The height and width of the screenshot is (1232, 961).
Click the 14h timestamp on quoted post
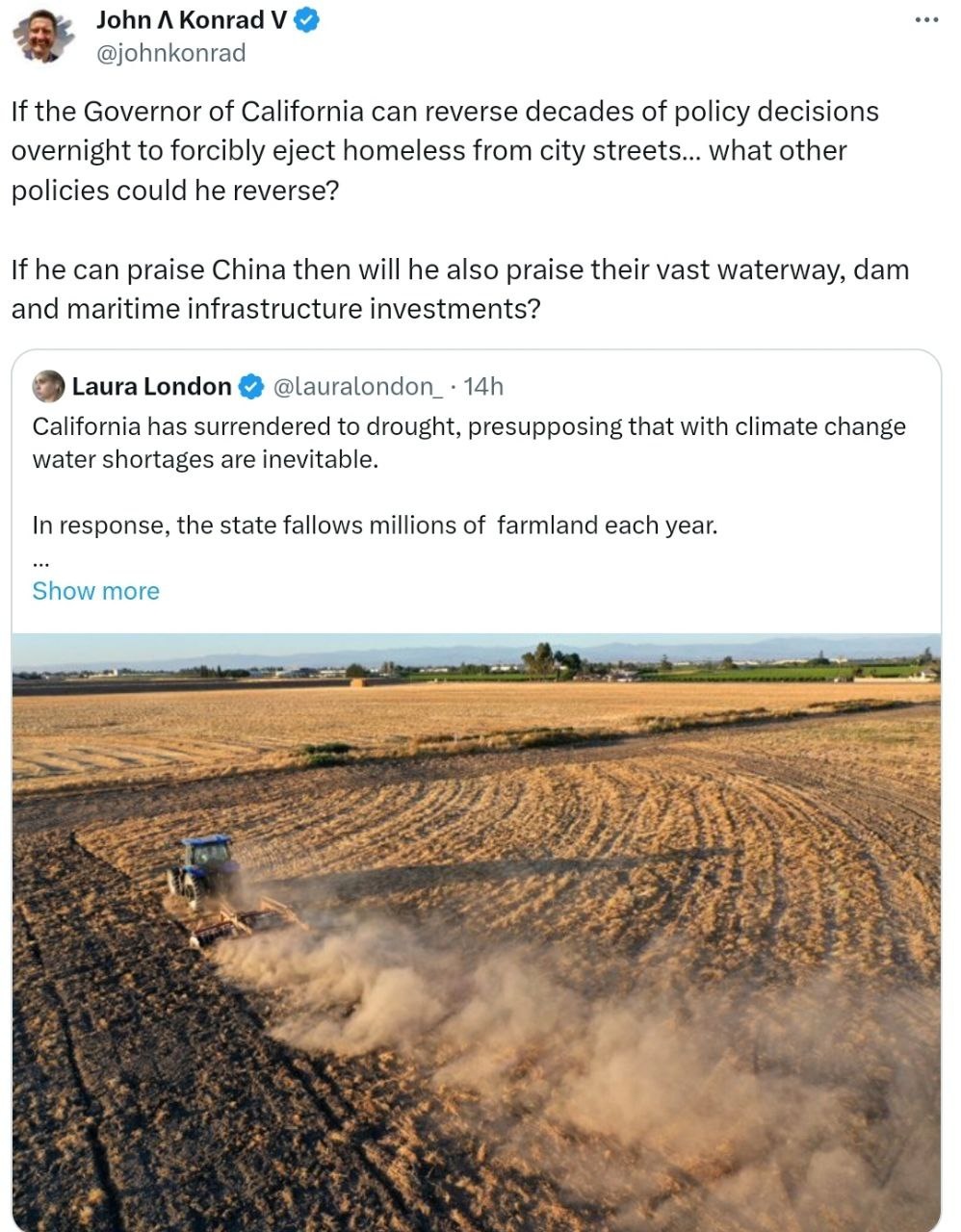(483, 387)
